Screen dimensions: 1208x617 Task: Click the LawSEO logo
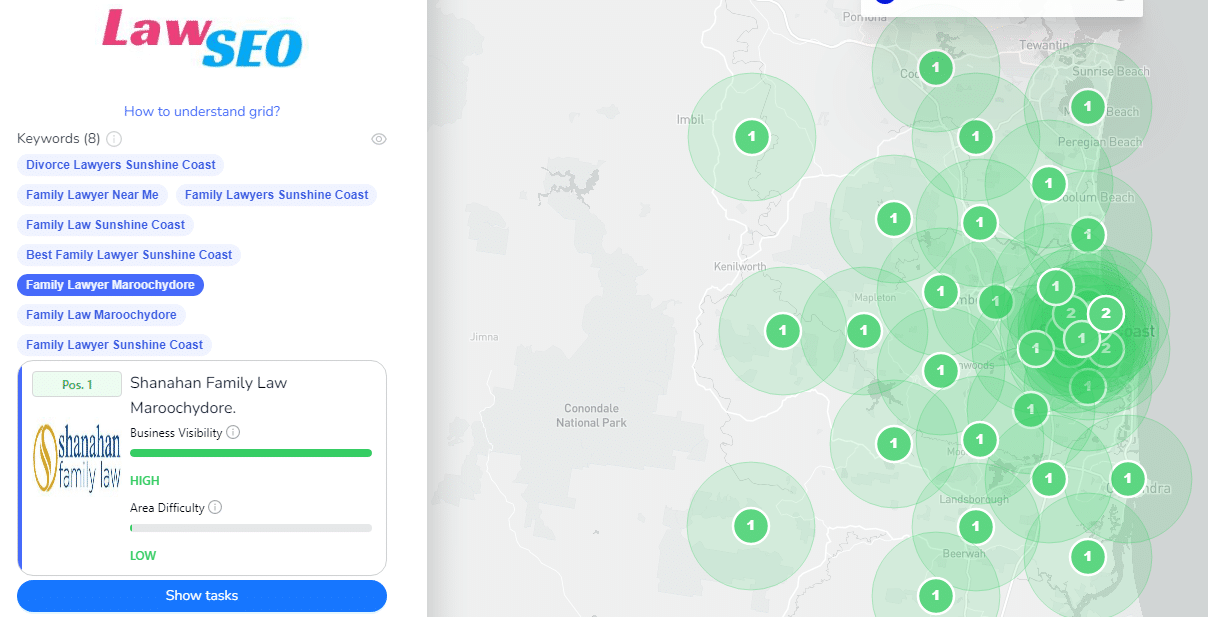[x=202, y=38]
